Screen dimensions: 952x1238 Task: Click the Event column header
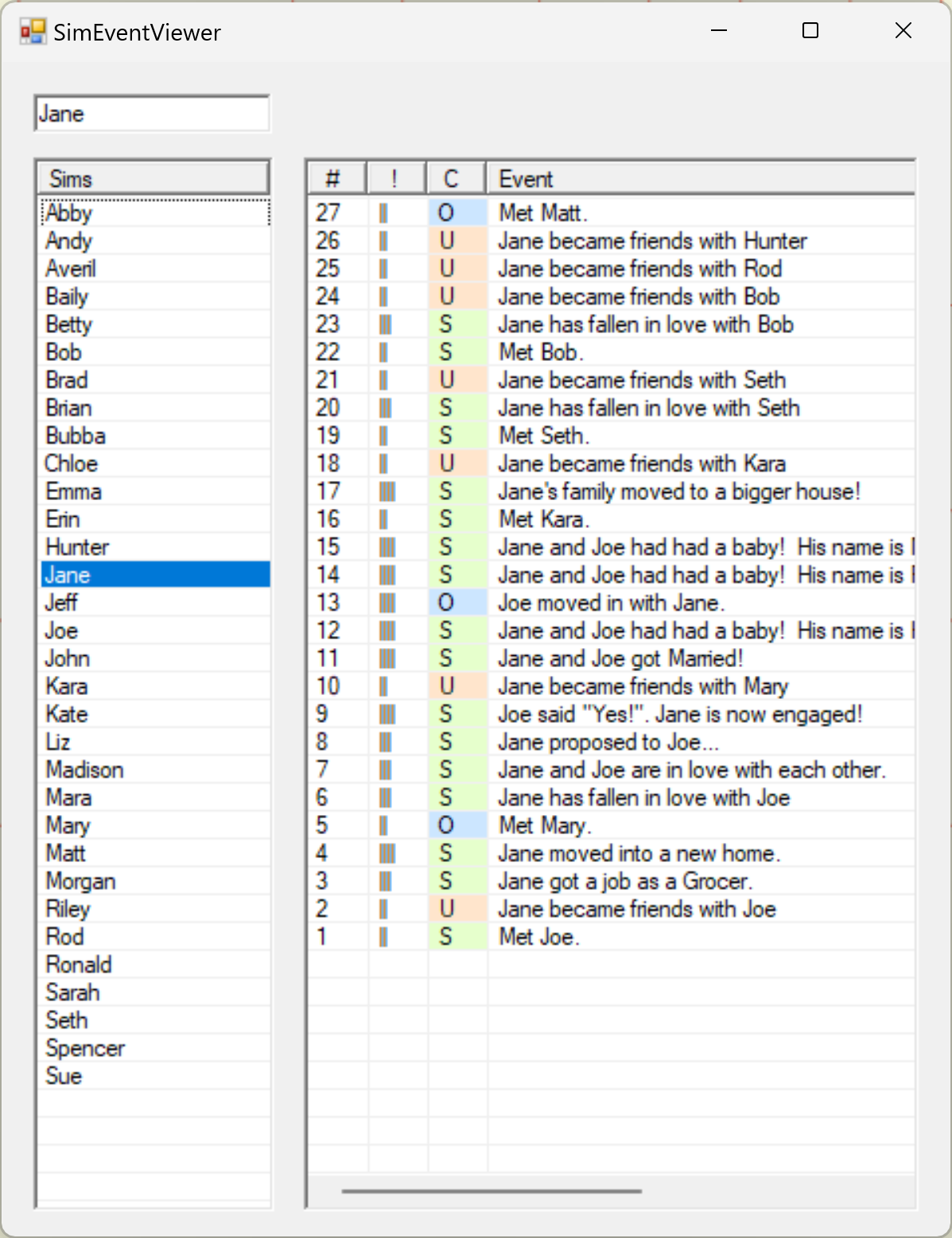[701, 178]
